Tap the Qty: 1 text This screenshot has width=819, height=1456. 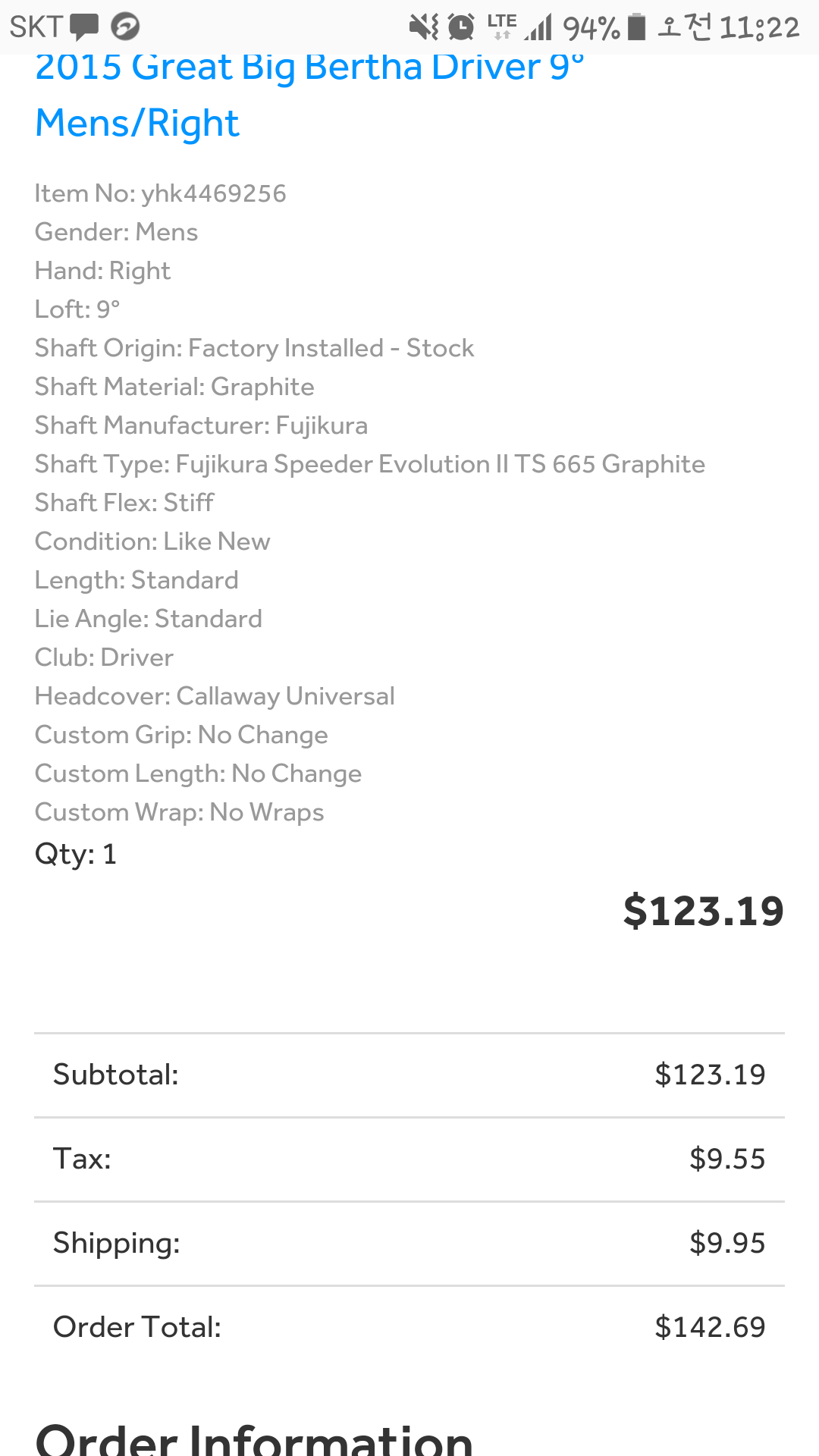pyautogui.click(x=76, y=854)
